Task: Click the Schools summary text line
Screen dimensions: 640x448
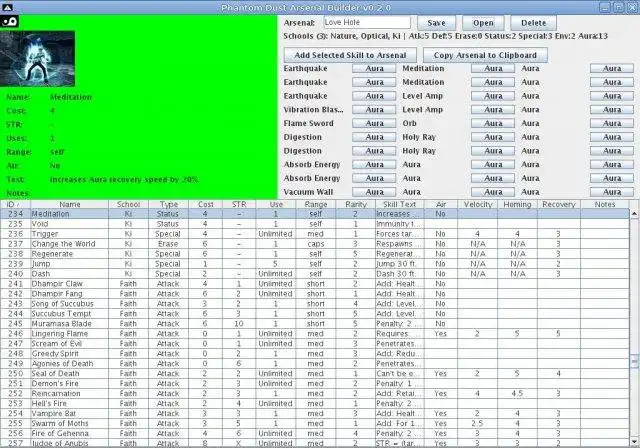Action: tap(445, 36)
